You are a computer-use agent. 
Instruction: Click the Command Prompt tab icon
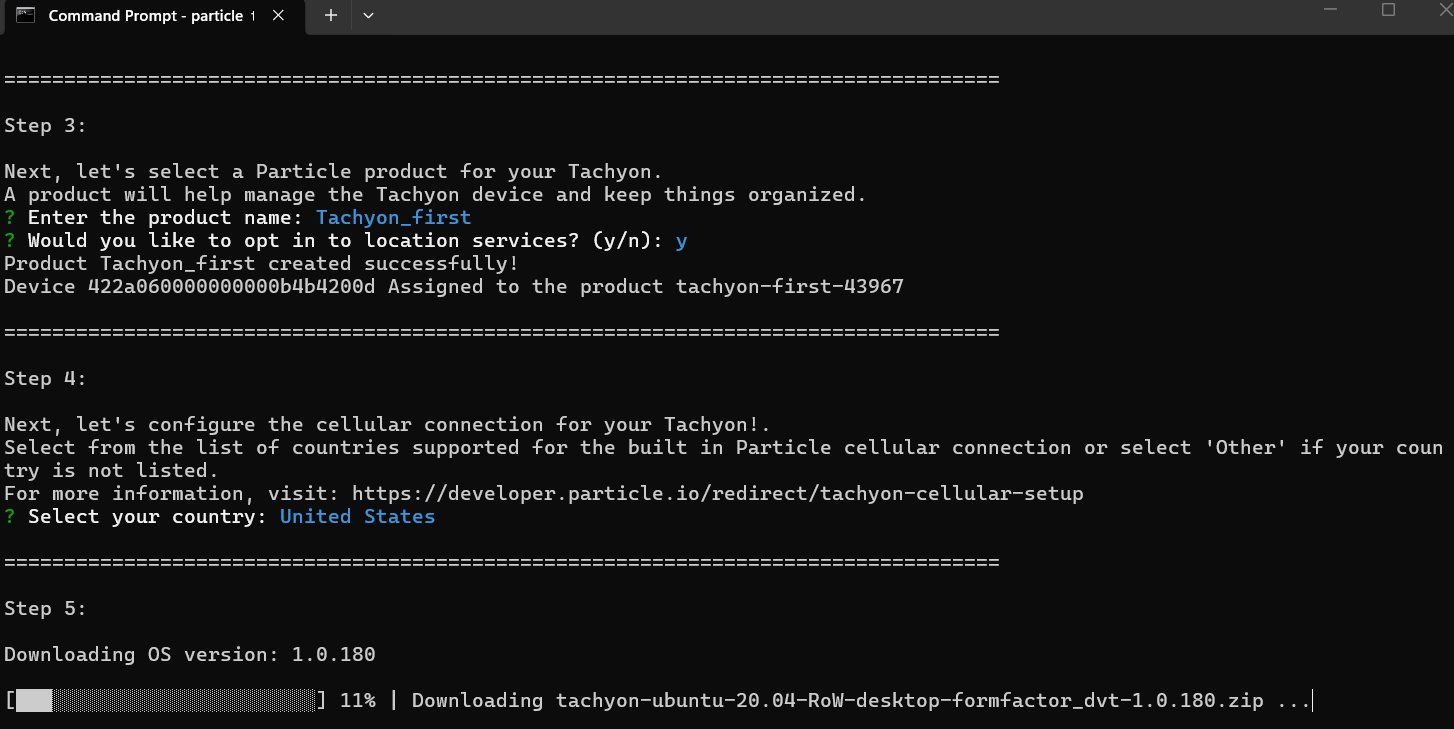tap(26, 15)
